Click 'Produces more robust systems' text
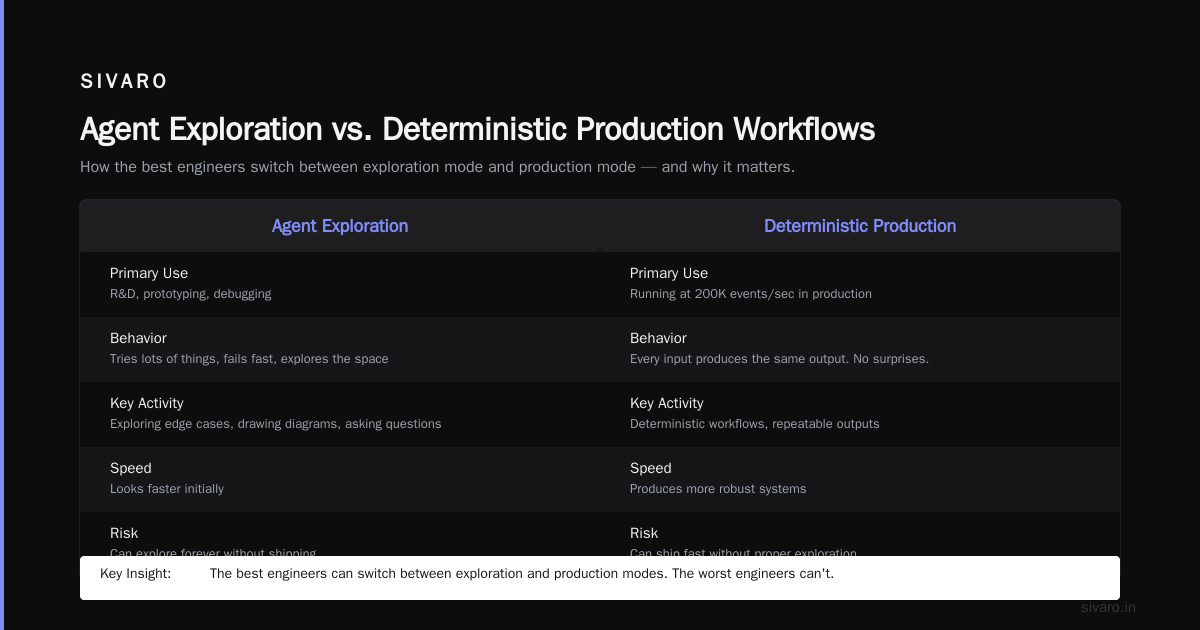The image size is (1200, 630). (718, 489)
